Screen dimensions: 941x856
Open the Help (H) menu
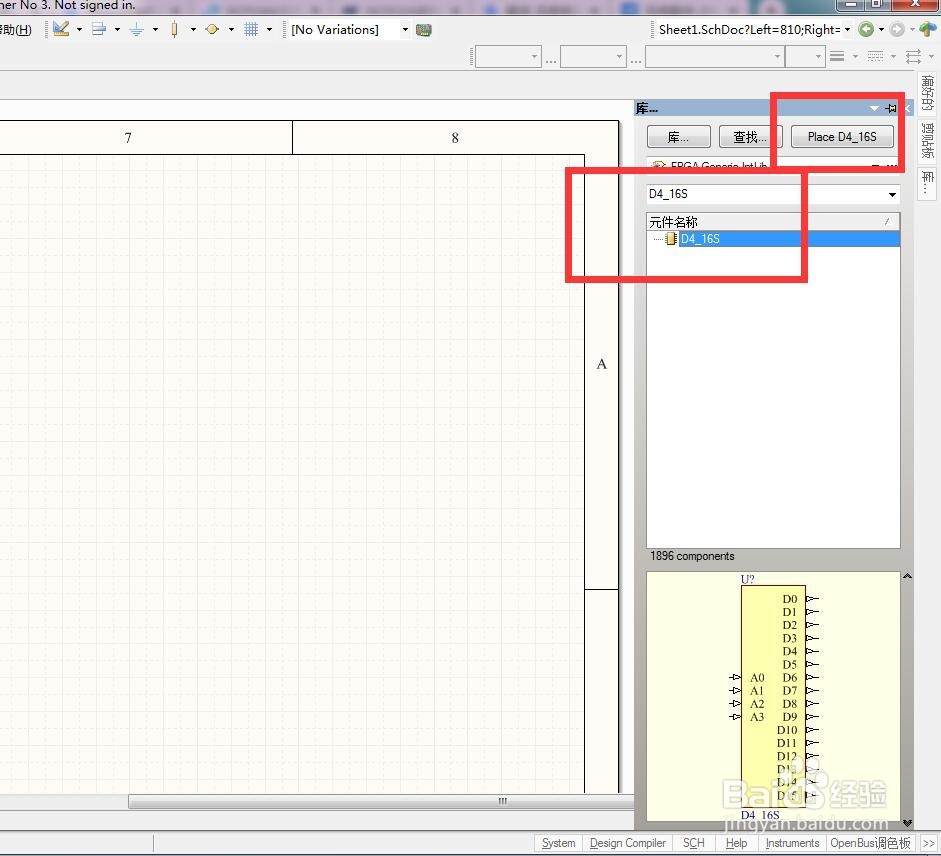pyautogui.click(x=16, y=30)
